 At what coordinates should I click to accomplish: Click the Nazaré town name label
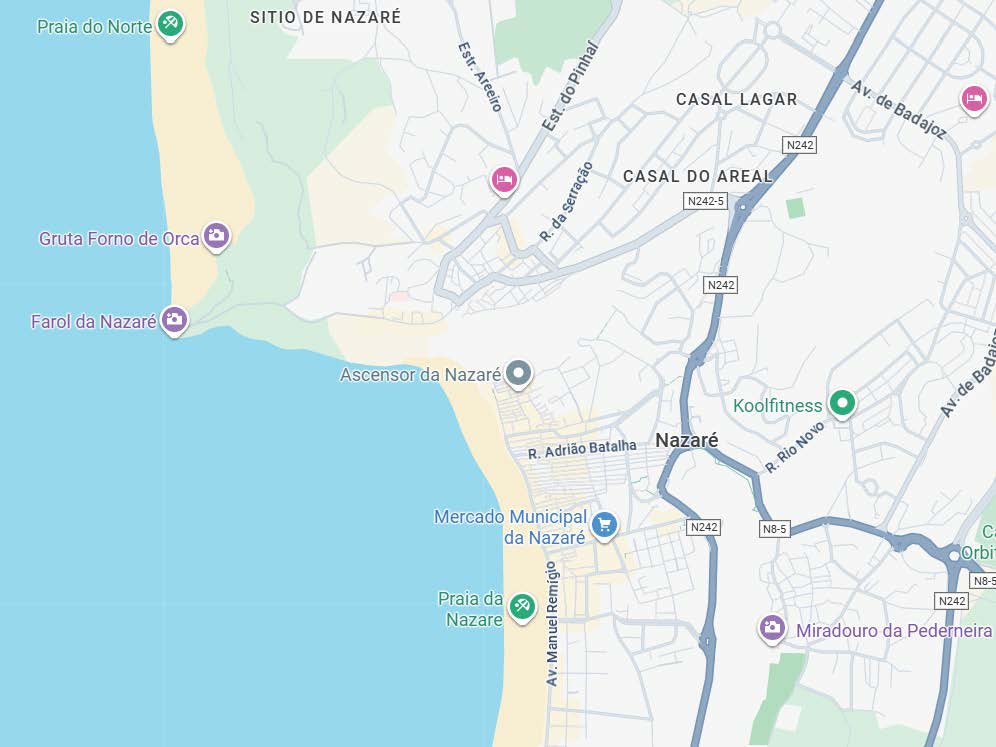click(686, 440)
